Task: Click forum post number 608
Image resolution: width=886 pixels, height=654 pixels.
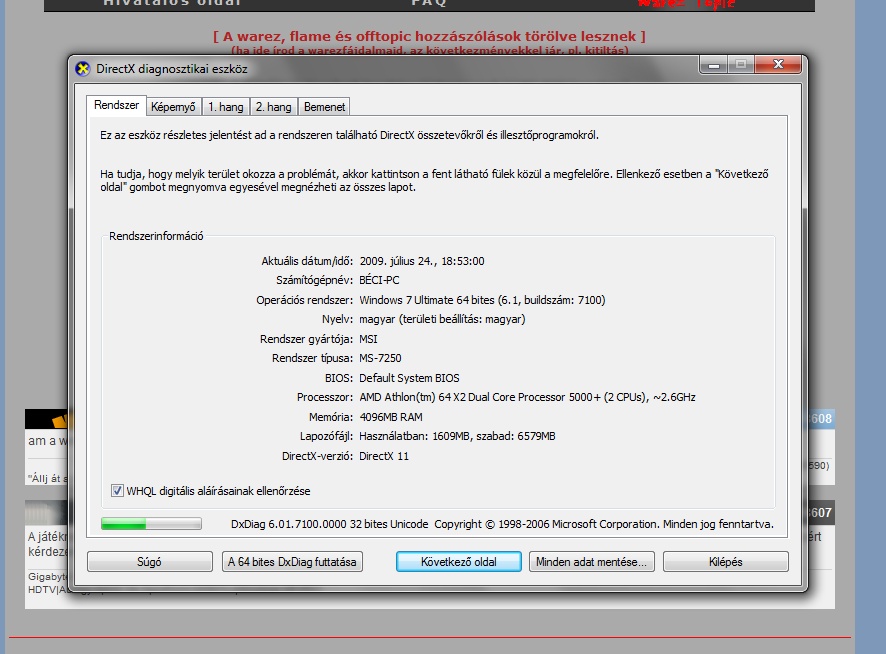Action: [821, 419]
